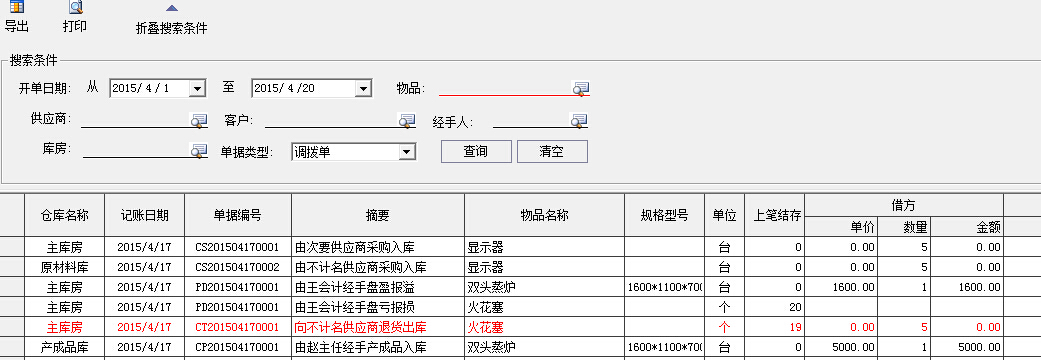Select the 原材料库 warehouse cell

click(64, 268)
